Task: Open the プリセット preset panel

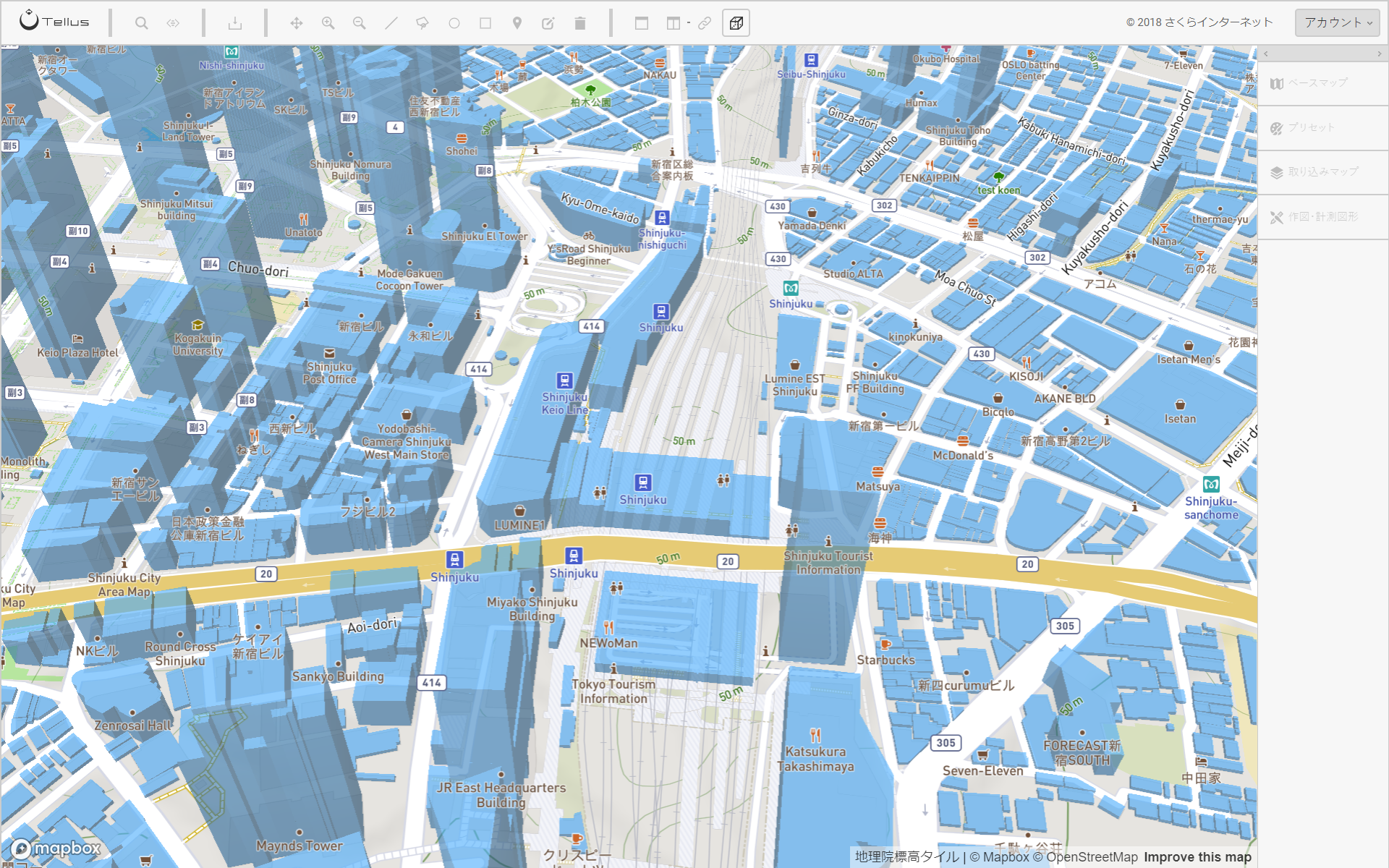Action: click(1323, 128)
